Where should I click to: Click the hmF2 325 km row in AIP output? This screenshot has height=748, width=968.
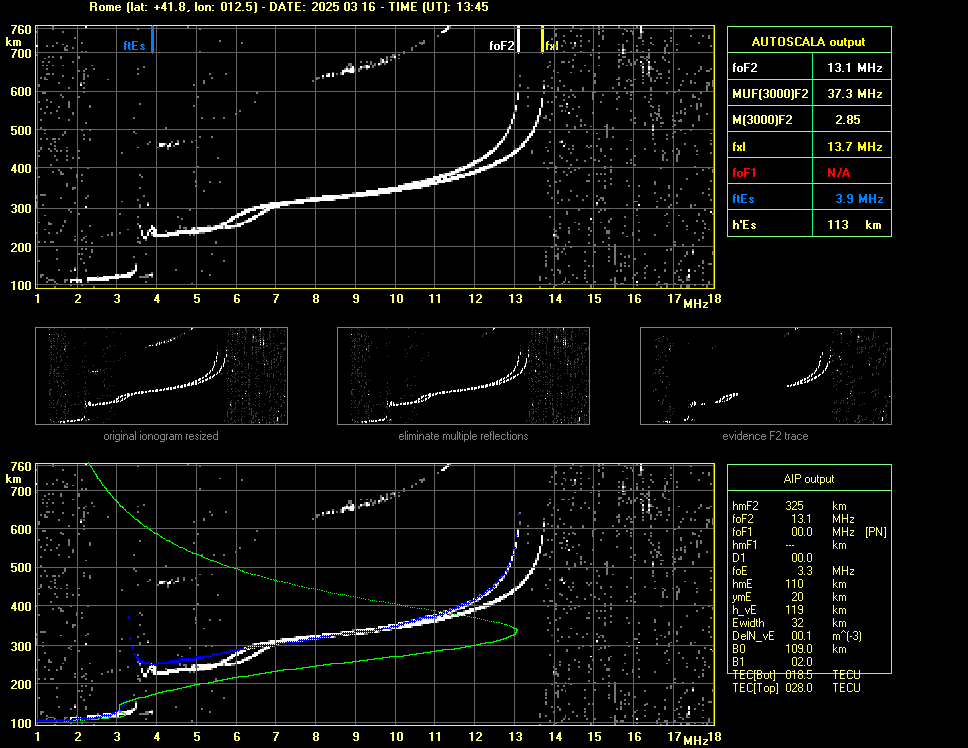coord(789,506)
